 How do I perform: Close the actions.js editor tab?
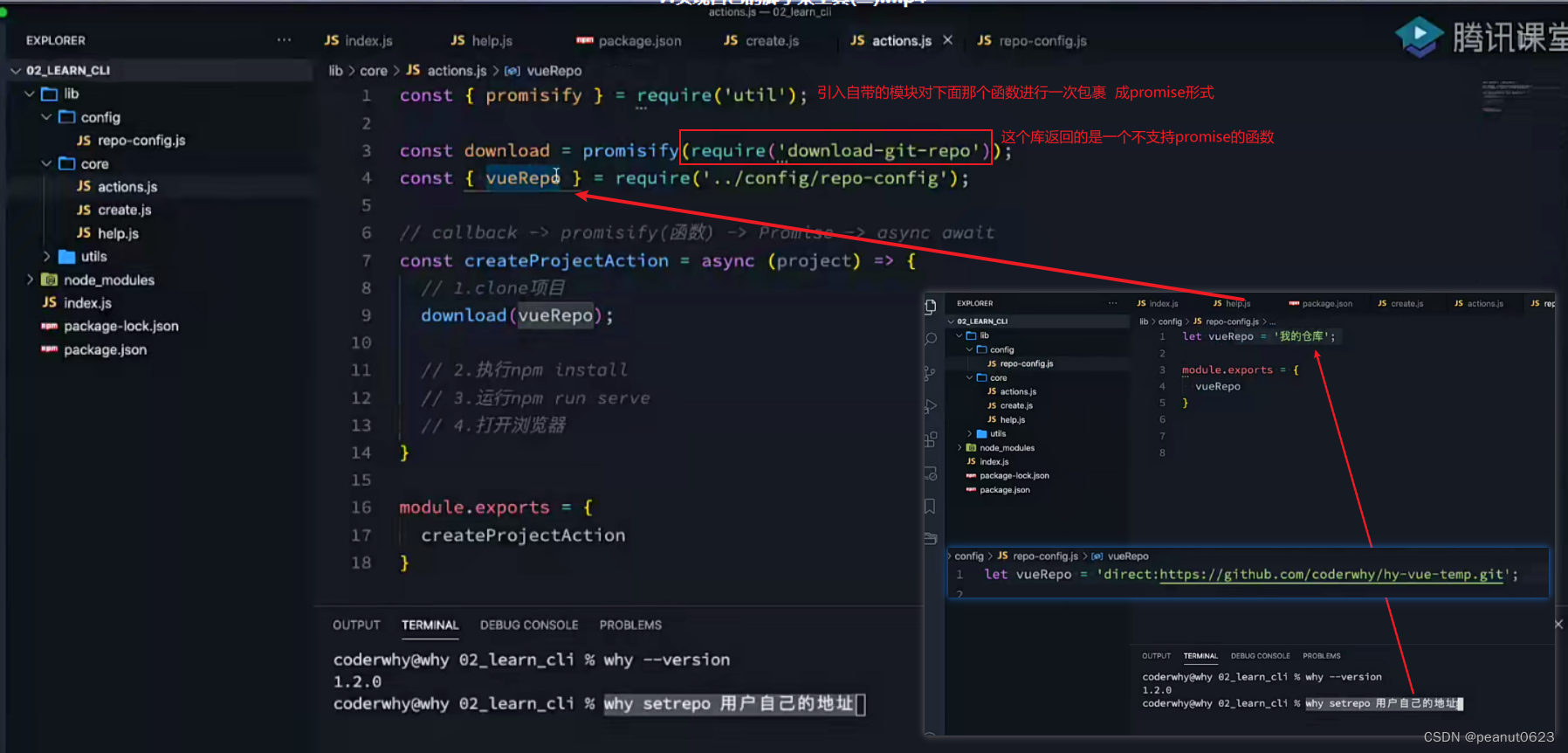click(947, 40)
